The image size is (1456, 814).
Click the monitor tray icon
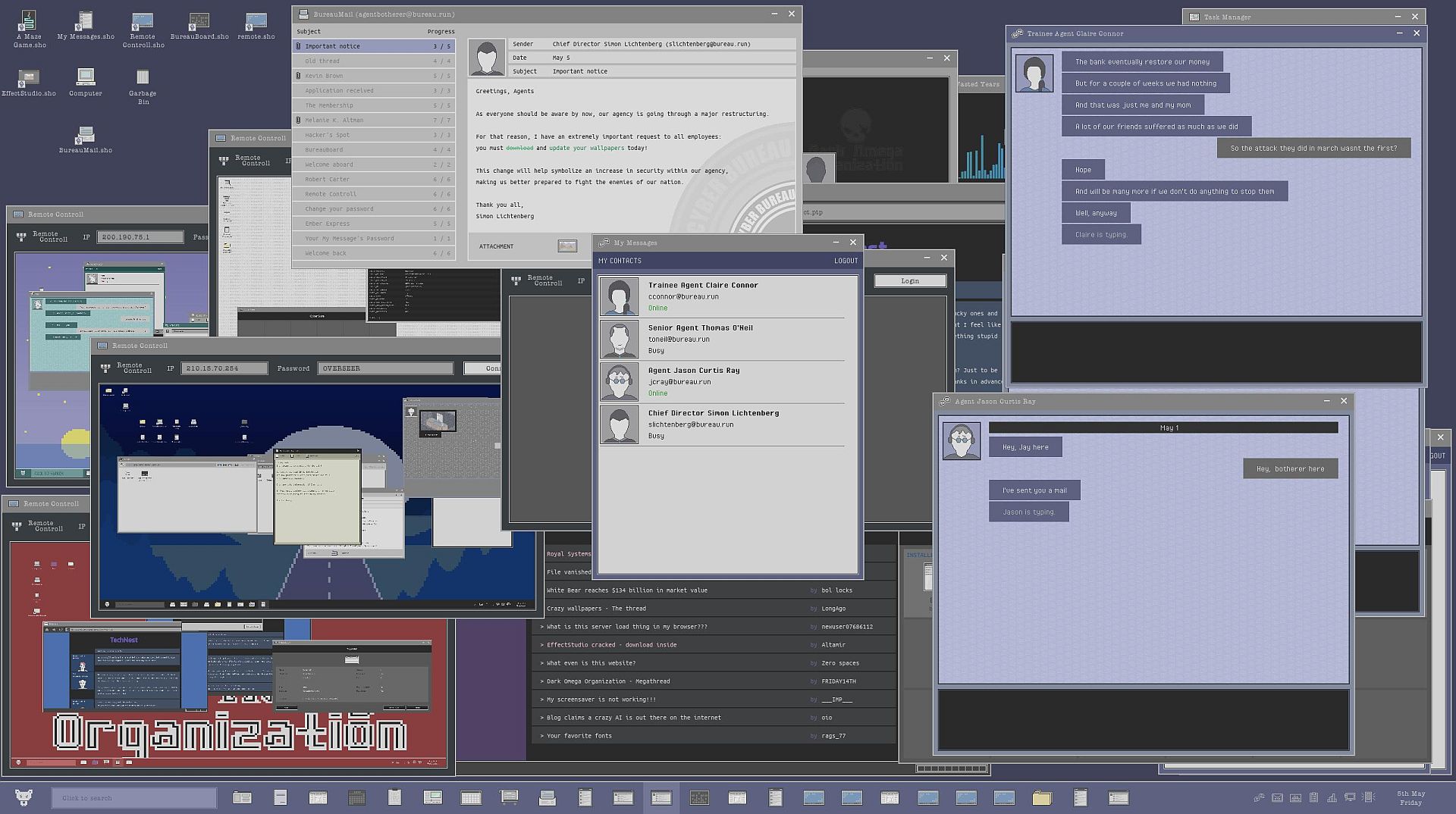point(1350,797)
